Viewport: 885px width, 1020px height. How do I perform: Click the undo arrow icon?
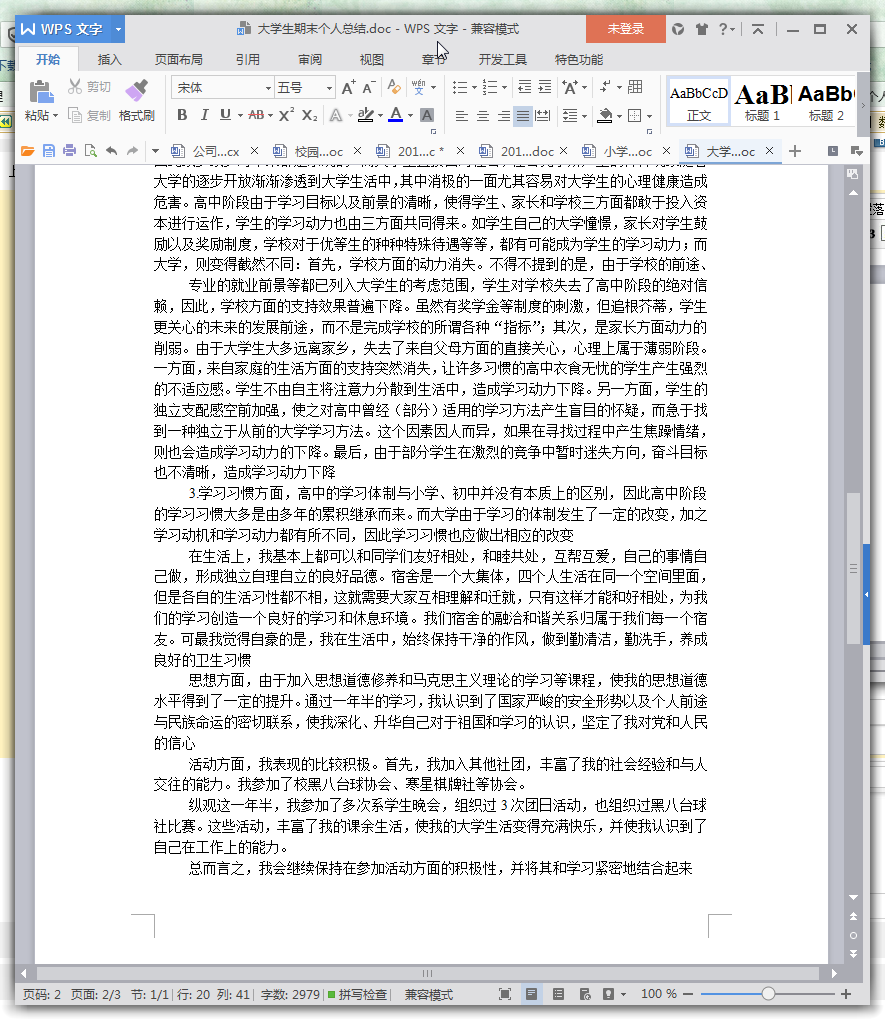click(x=111, y=151)
